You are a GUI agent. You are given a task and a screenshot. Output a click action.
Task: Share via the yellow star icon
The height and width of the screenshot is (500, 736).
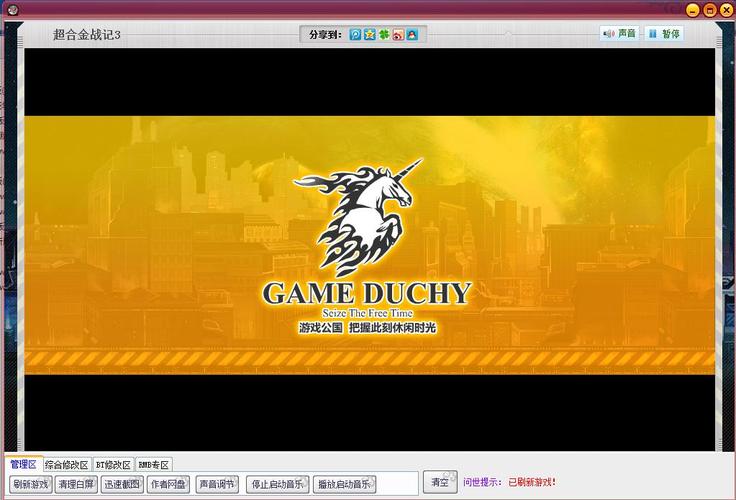click(x=369, y=34)
